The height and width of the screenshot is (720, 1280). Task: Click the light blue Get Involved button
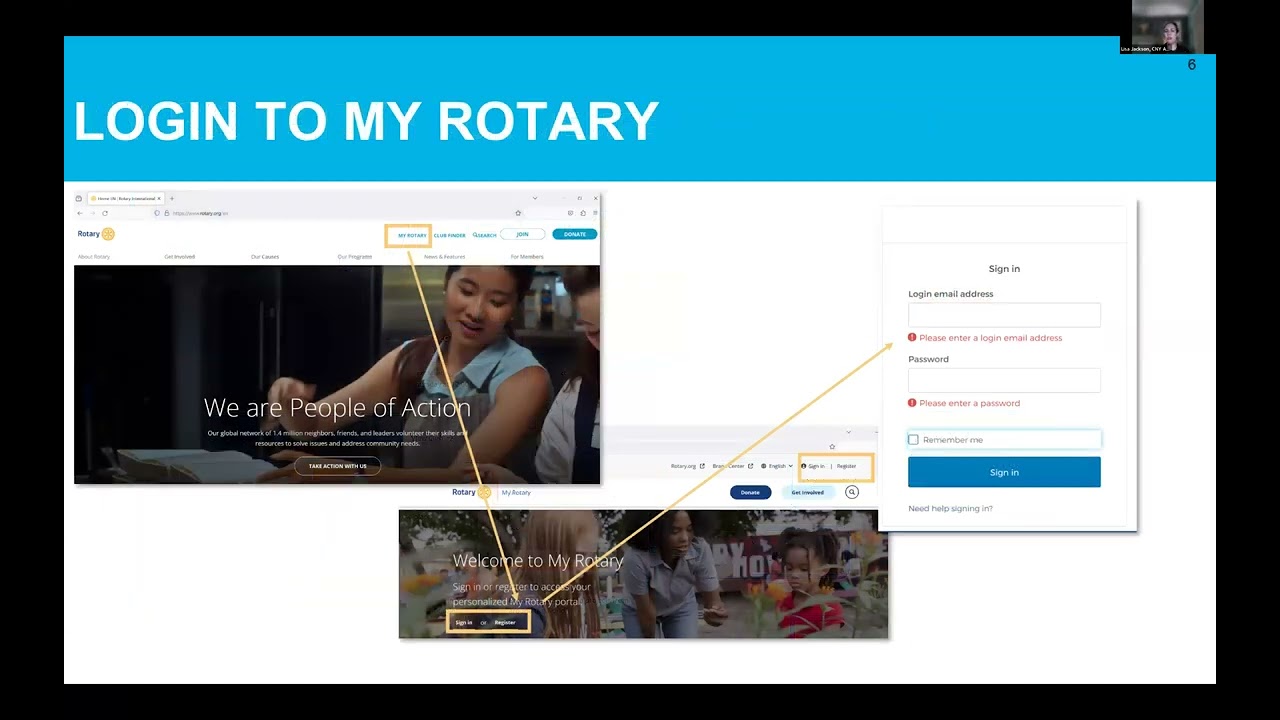(x=808, y=492)
